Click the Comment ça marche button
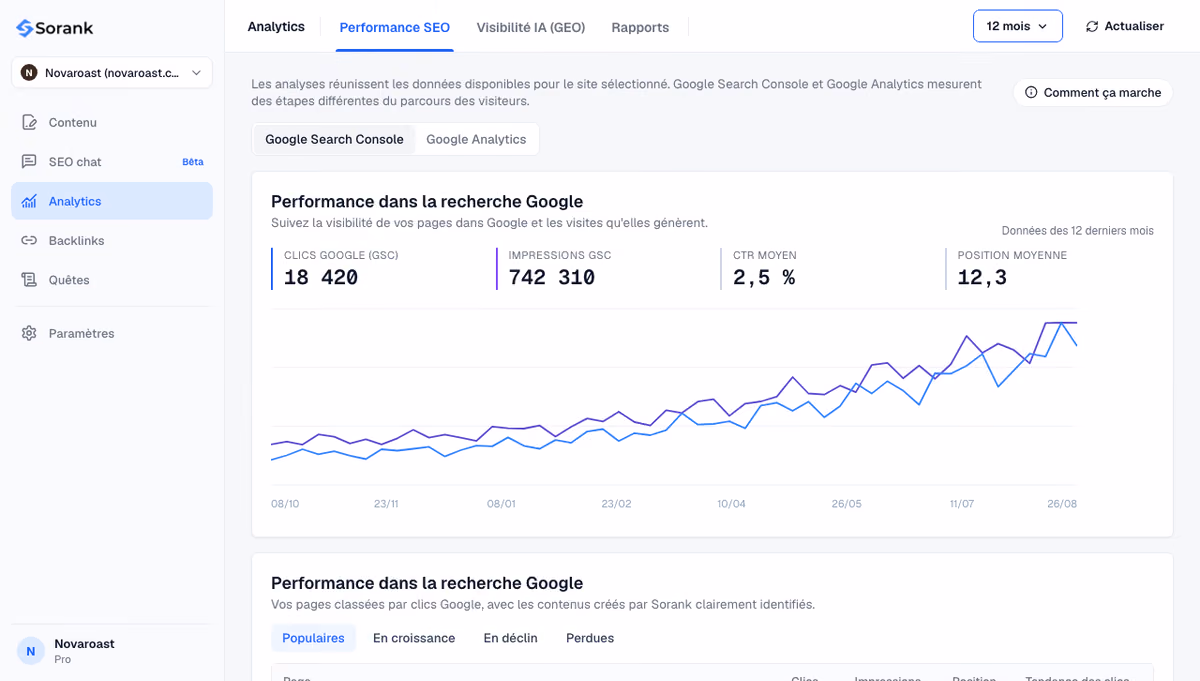1200x681 pixels. (x=1093, y=93)
